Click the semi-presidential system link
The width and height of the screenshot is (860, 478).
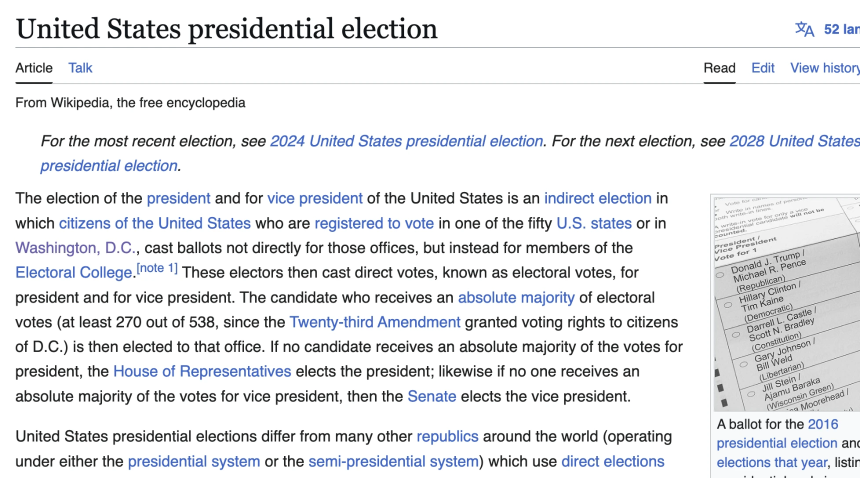tap(393, 461)
